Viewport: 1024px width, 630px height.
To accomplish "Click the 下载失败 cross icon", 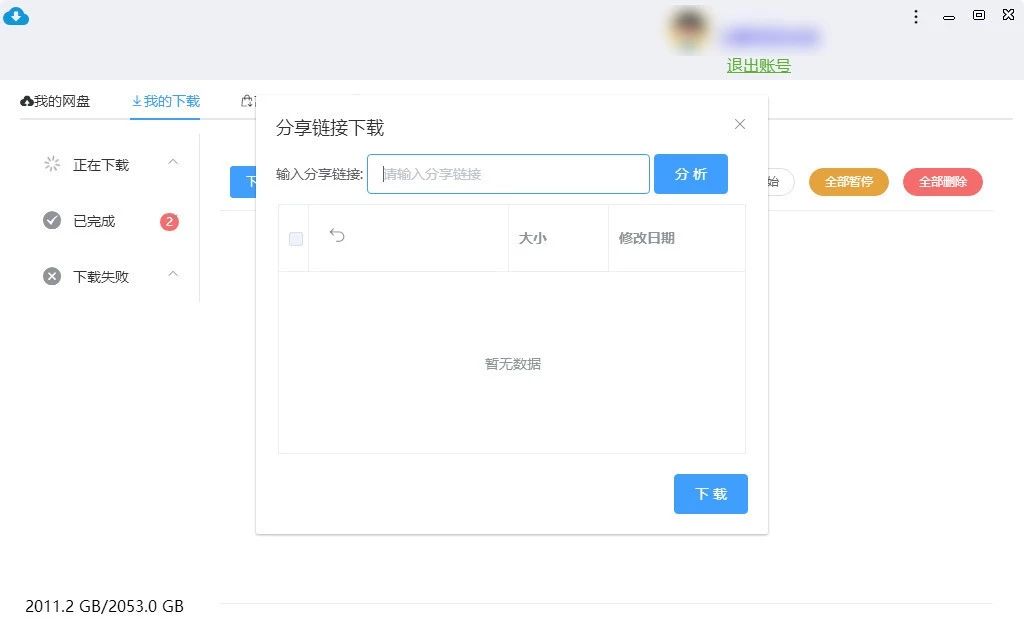I will [52, 276].
